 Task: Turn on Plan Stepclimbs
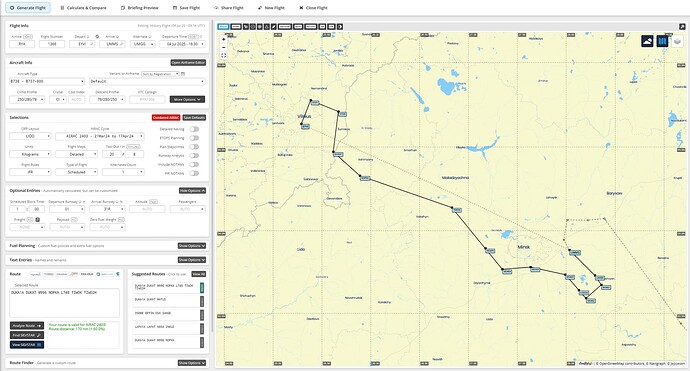[194, 147]
